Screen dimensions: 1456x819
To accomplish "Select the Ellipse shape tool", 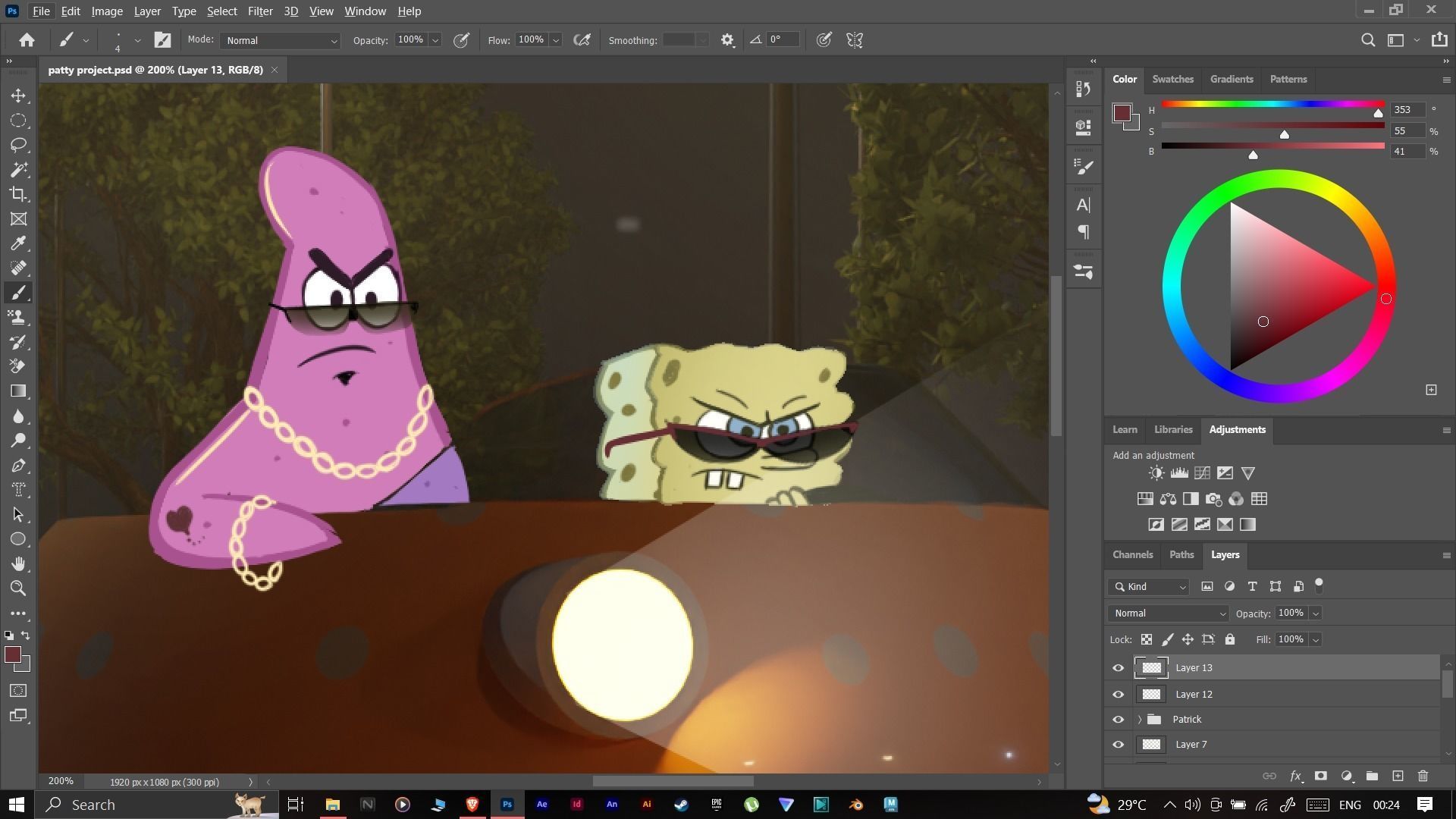I will pos(19,539).
